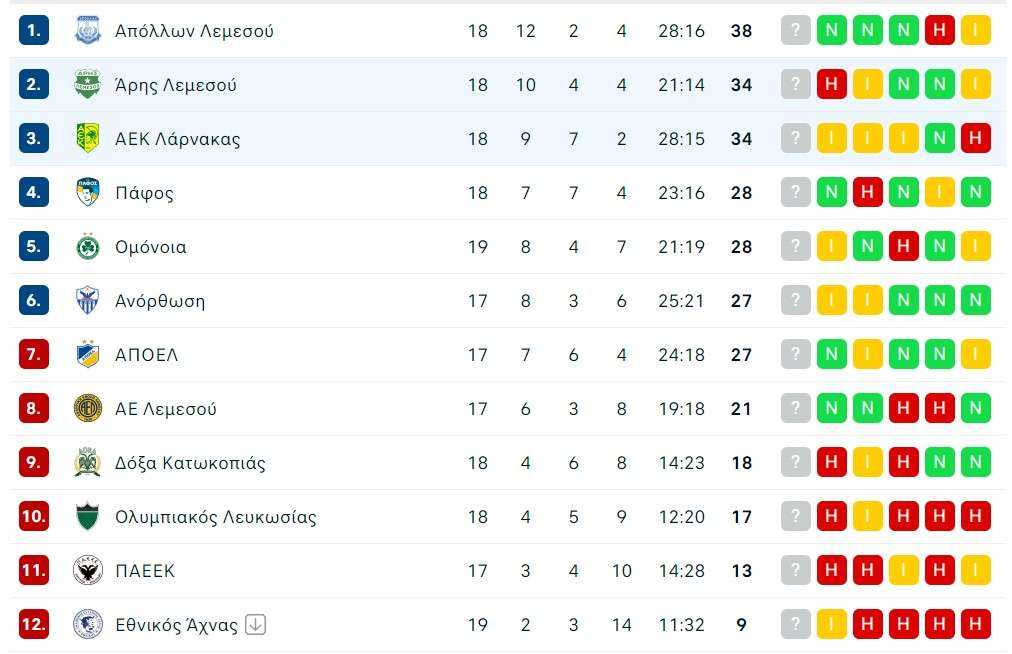
Task: Click the blue rank 1 position badge
Action: click(x=34, y=30)
